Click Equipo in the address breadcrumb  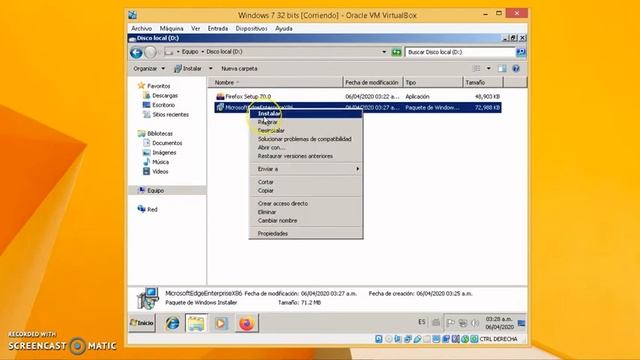pyautogui.click(x=190, y=52)
